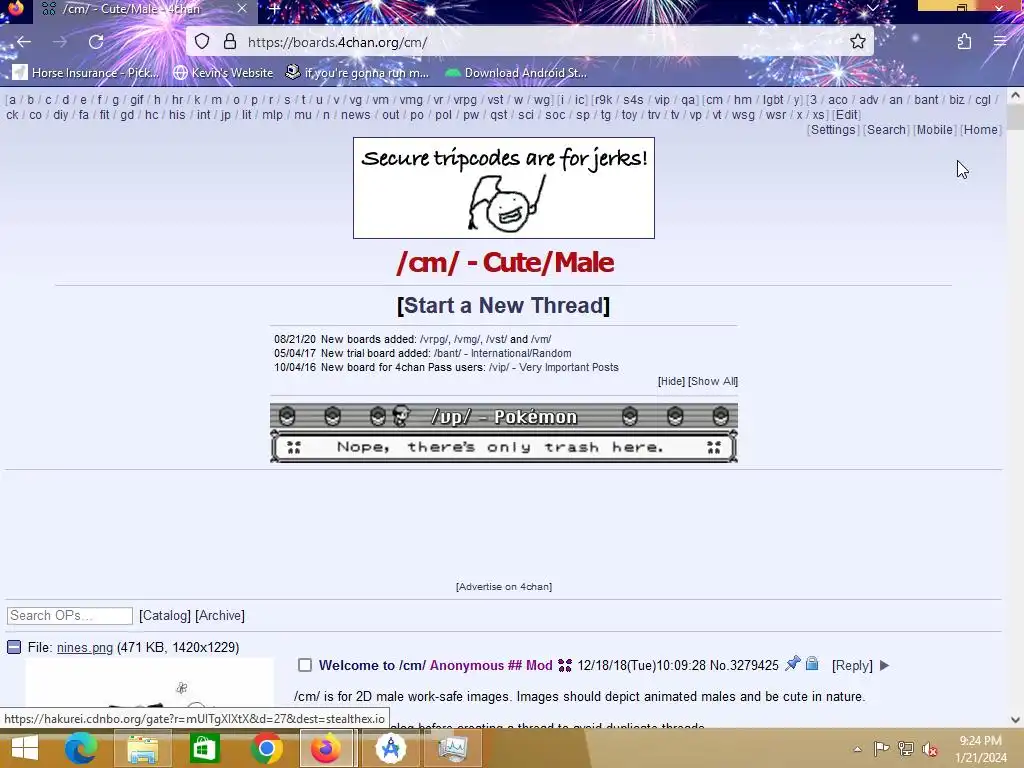Image resolution: width=1024 pixels, height=768 pixels.
Task: Click the closed lock icon on post
Action: (x=812, y=664)
